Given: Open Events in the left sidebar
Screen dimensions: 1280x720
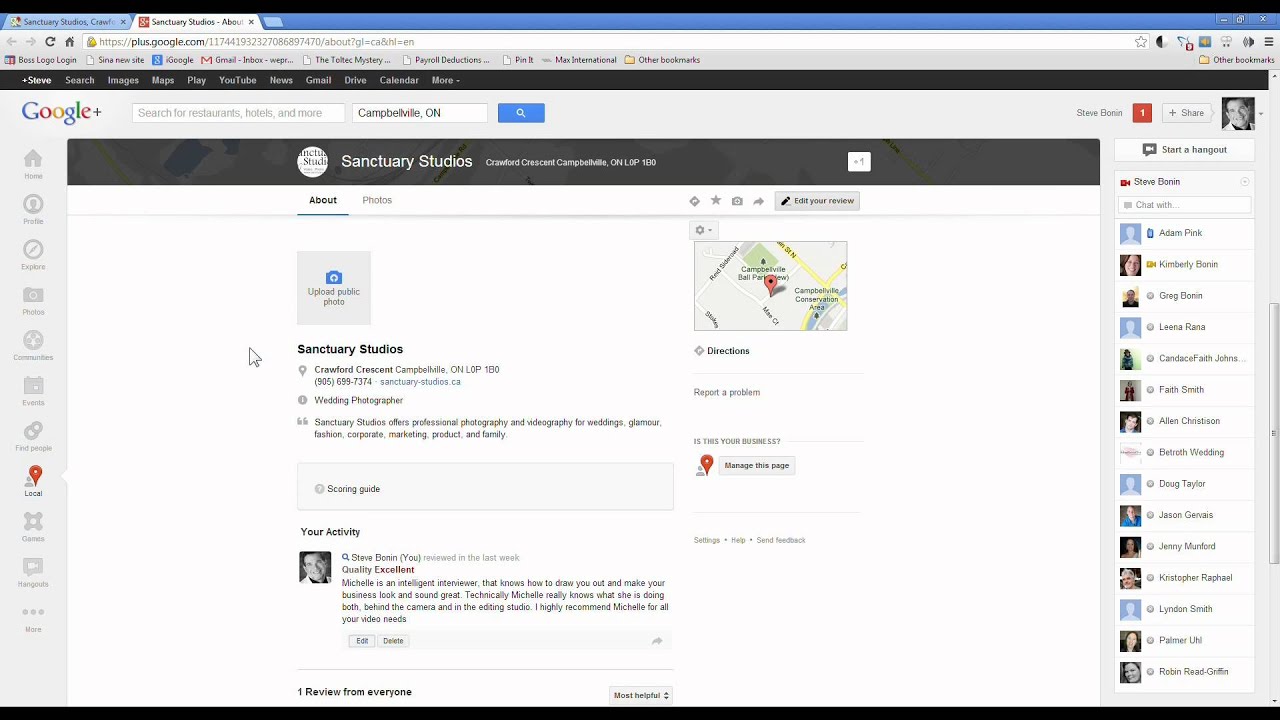Looking at the screenshot, I should tap(33, 391).
